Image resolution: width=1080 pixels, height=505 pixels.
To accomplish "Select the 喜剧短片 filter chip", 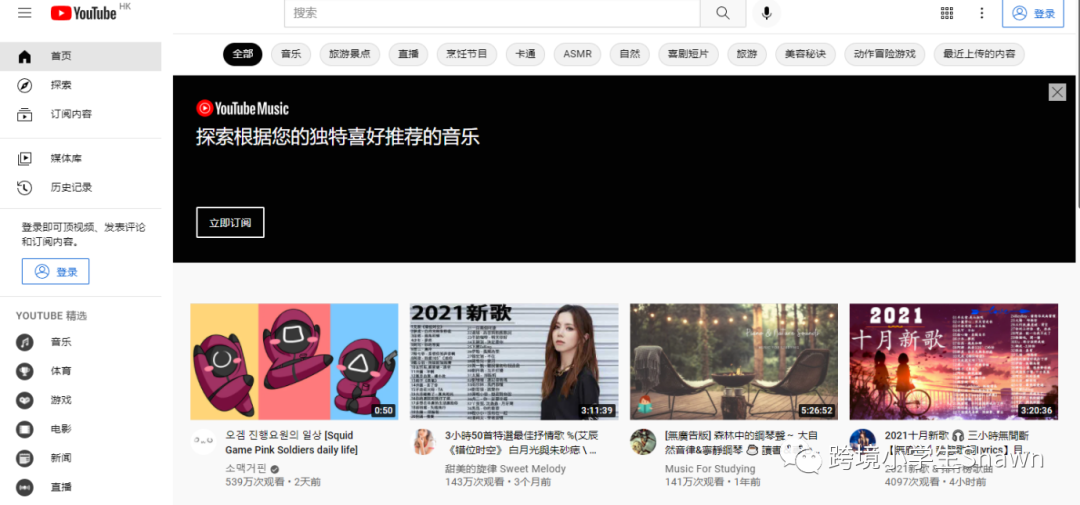I will click(x=688, y=54).
